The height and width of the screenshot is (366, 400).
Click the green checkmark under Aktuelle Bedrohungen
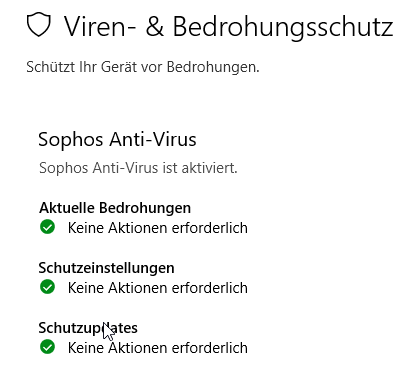click(x=47, y=227)
